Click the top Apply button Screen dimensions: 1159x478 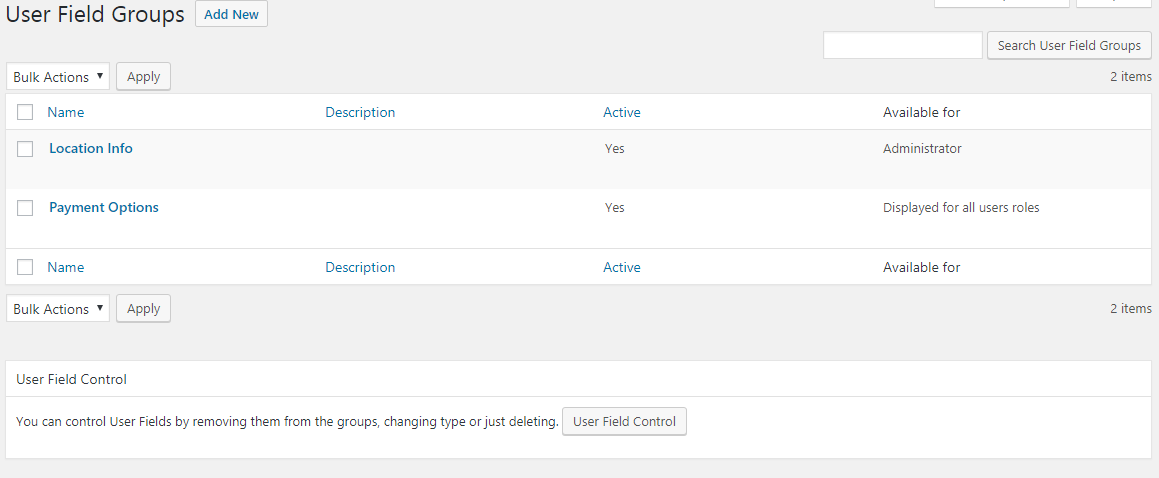143,77
